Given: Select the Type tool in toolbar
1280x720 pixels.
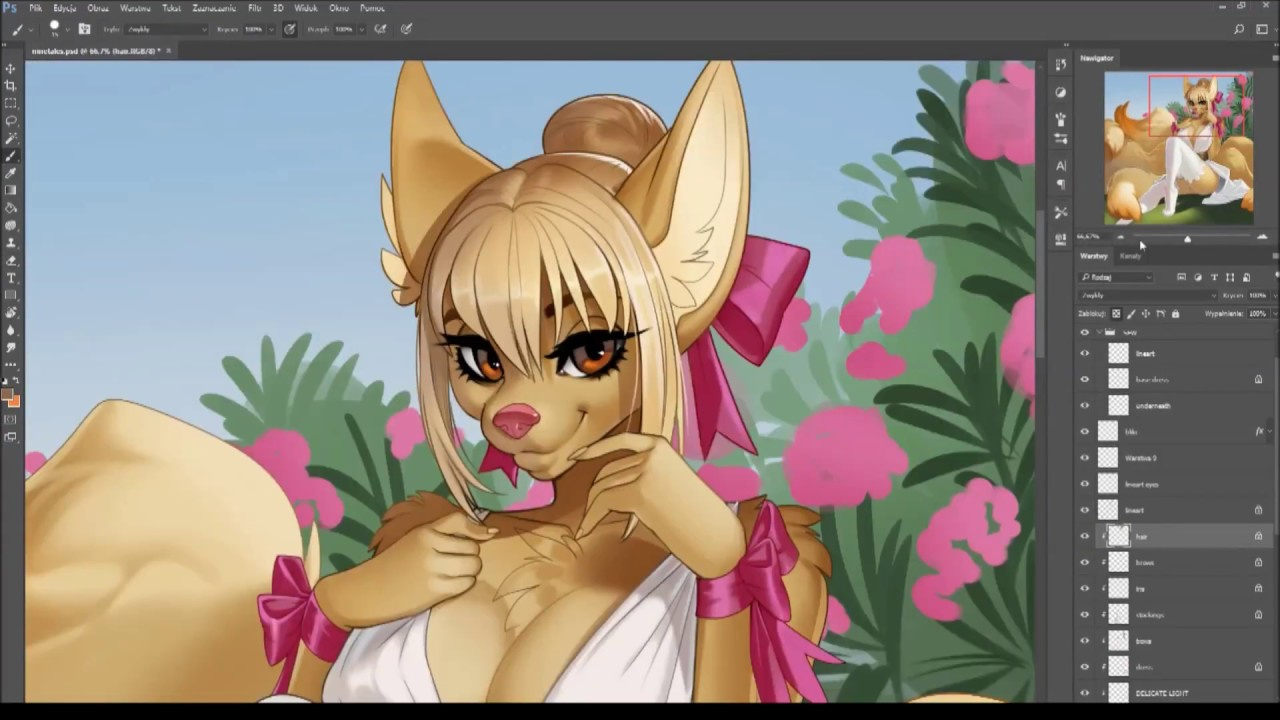Looking at the screenshot, I should tap(11, 277).
